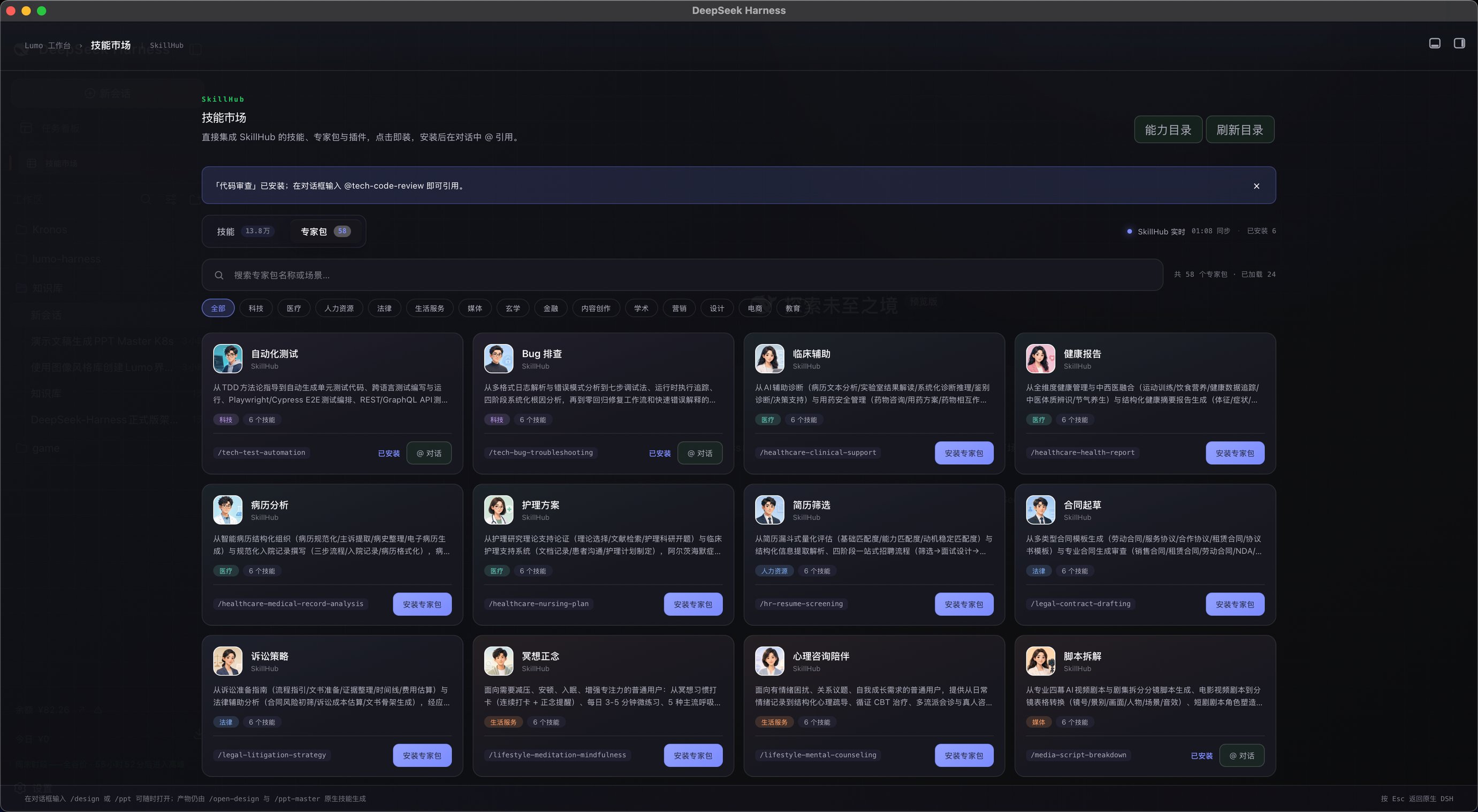
Task: Click the /tech-bug-troubleshooting slug
Action: coord(540,453)
